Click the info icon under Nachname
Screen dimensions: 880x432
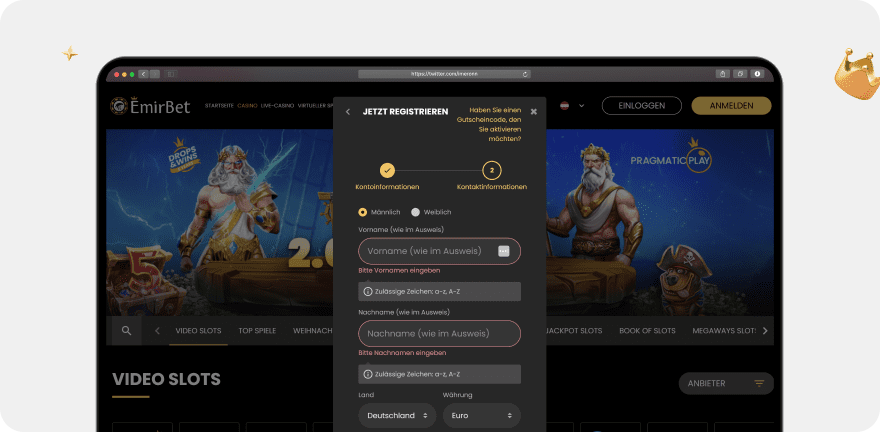(x=368, y=374)
